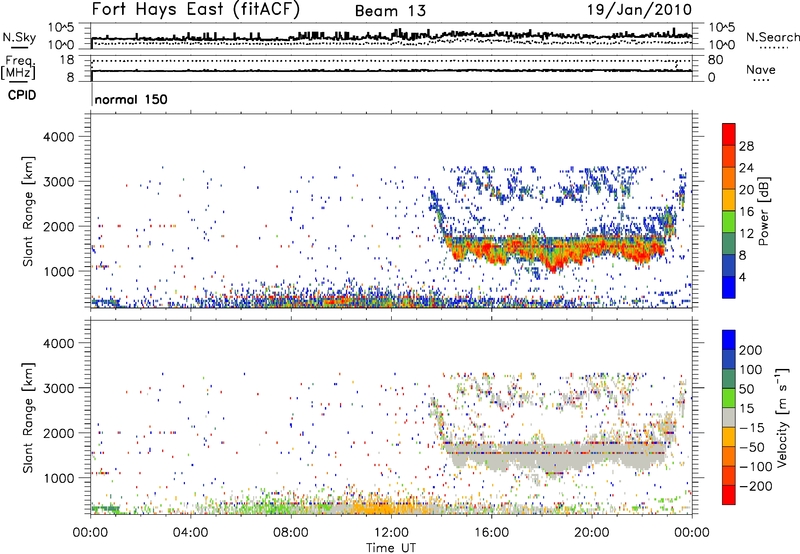Click the velocity panel 'Slant Range [km]' label
Screen dimensions: 800x554
(x=28, y=418)
